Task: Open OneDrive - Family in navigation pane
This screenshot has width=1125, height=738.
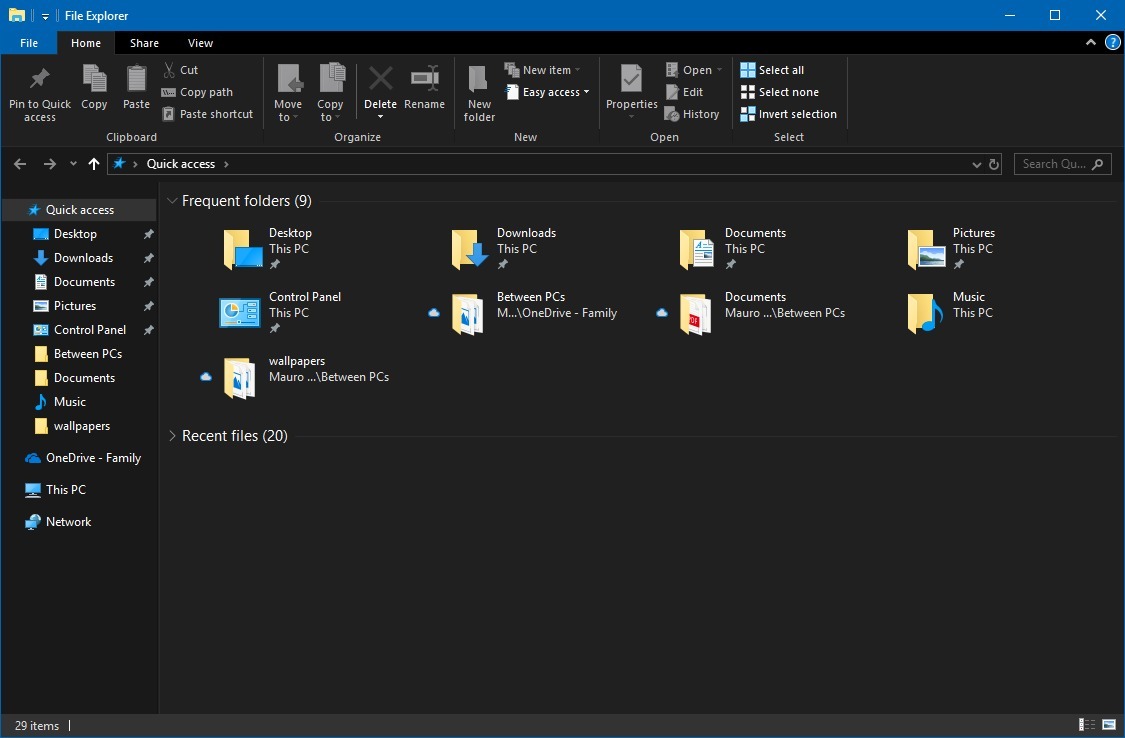Action: point(93,458)
